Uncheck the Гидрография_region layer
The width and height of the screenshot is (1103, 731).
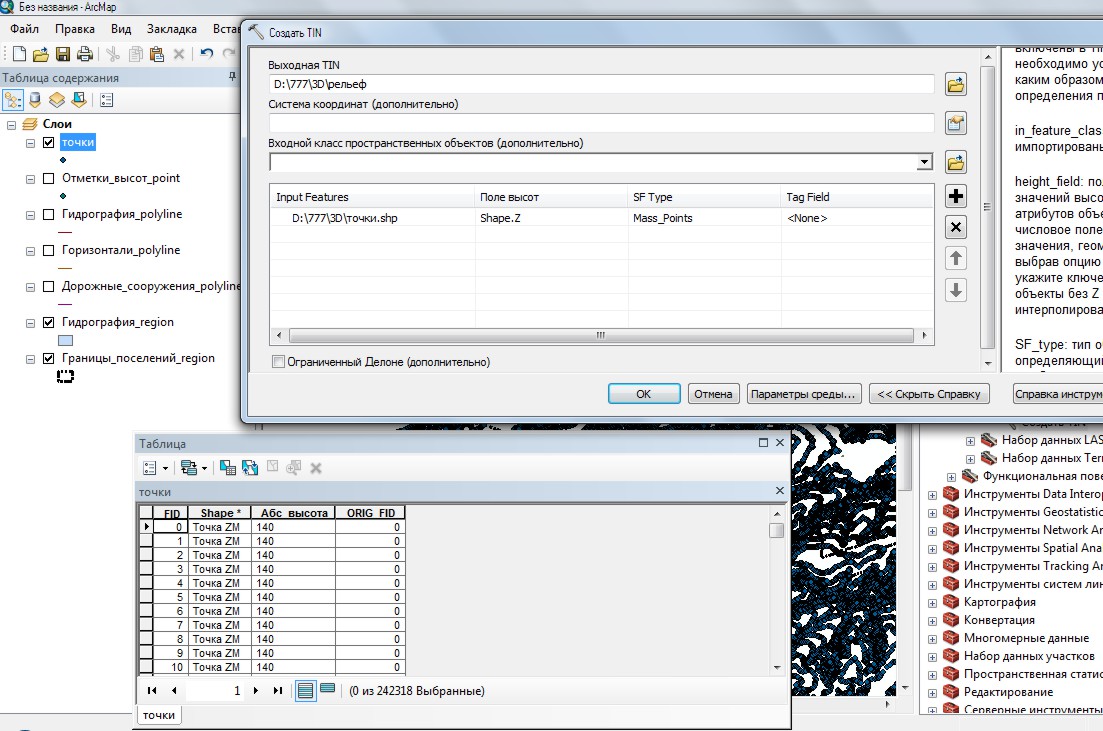[48, 323]
